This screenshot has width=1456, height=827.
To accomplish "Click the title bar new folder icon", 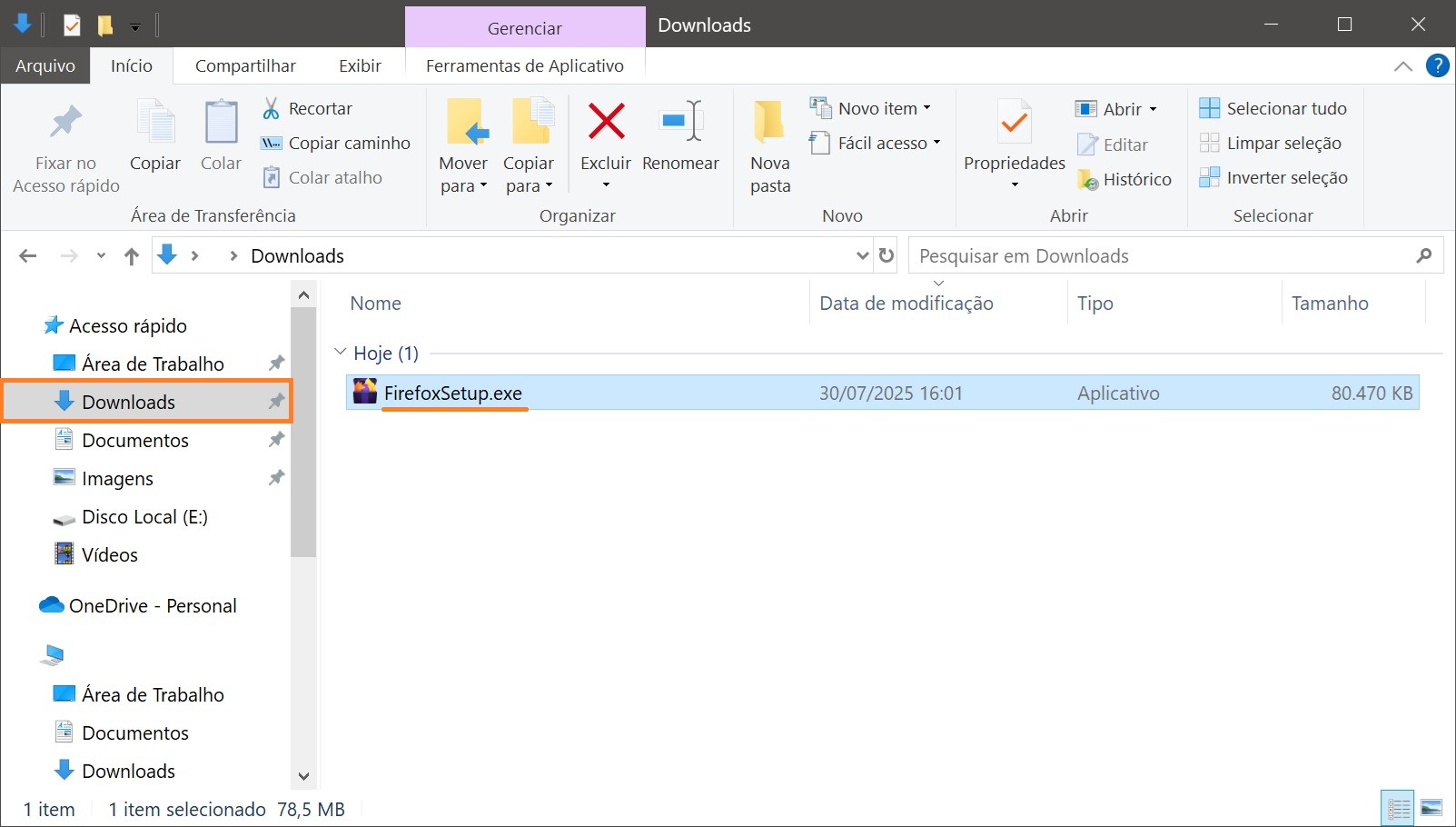I will (105, 25).
